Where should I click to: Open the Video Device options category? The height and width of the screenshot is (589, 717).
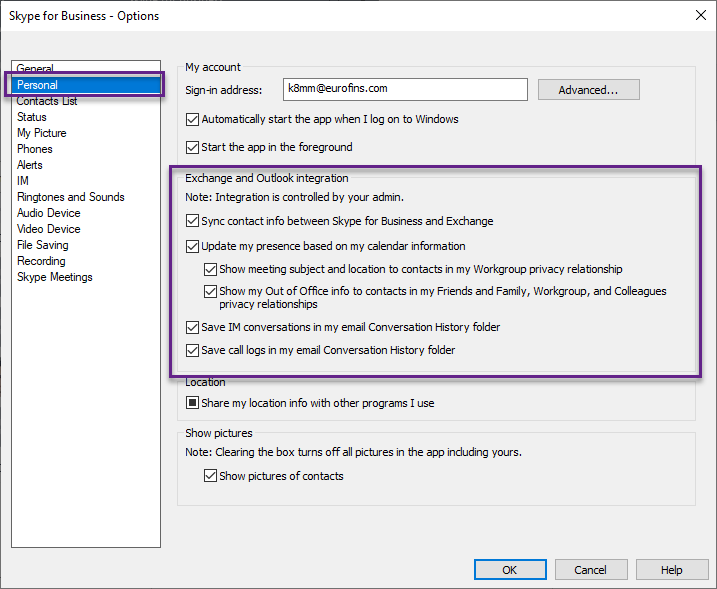pos(48,229)
